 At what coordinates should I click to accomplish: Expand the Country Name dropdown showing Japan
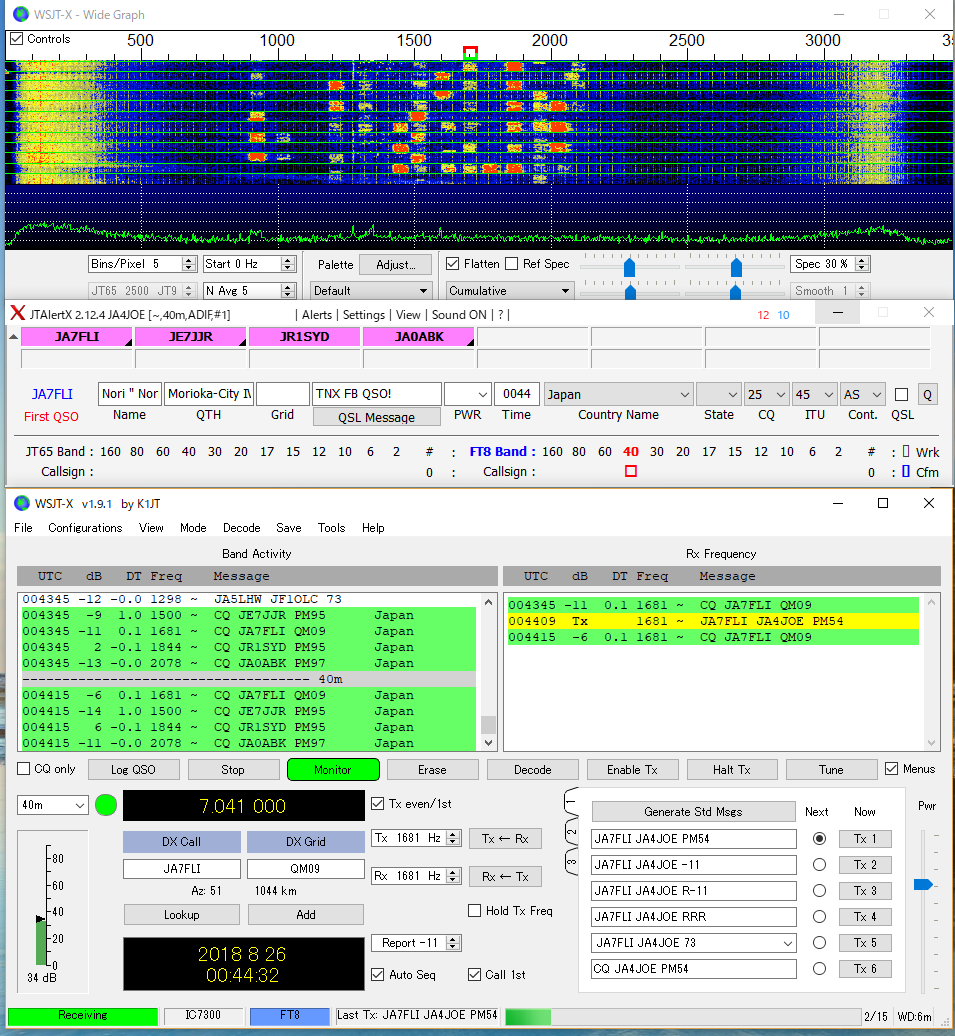click(x=618, y=394)
